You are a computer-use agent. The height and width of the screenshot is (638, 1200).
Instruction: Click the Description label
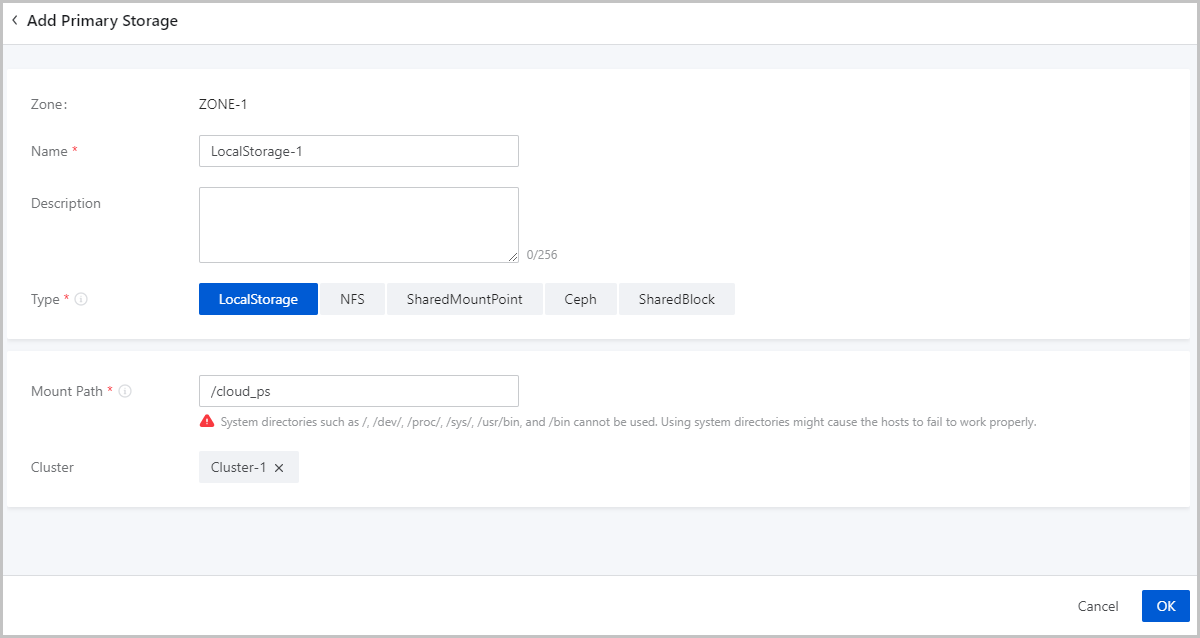pyautogui.click(x=66, y=203)
